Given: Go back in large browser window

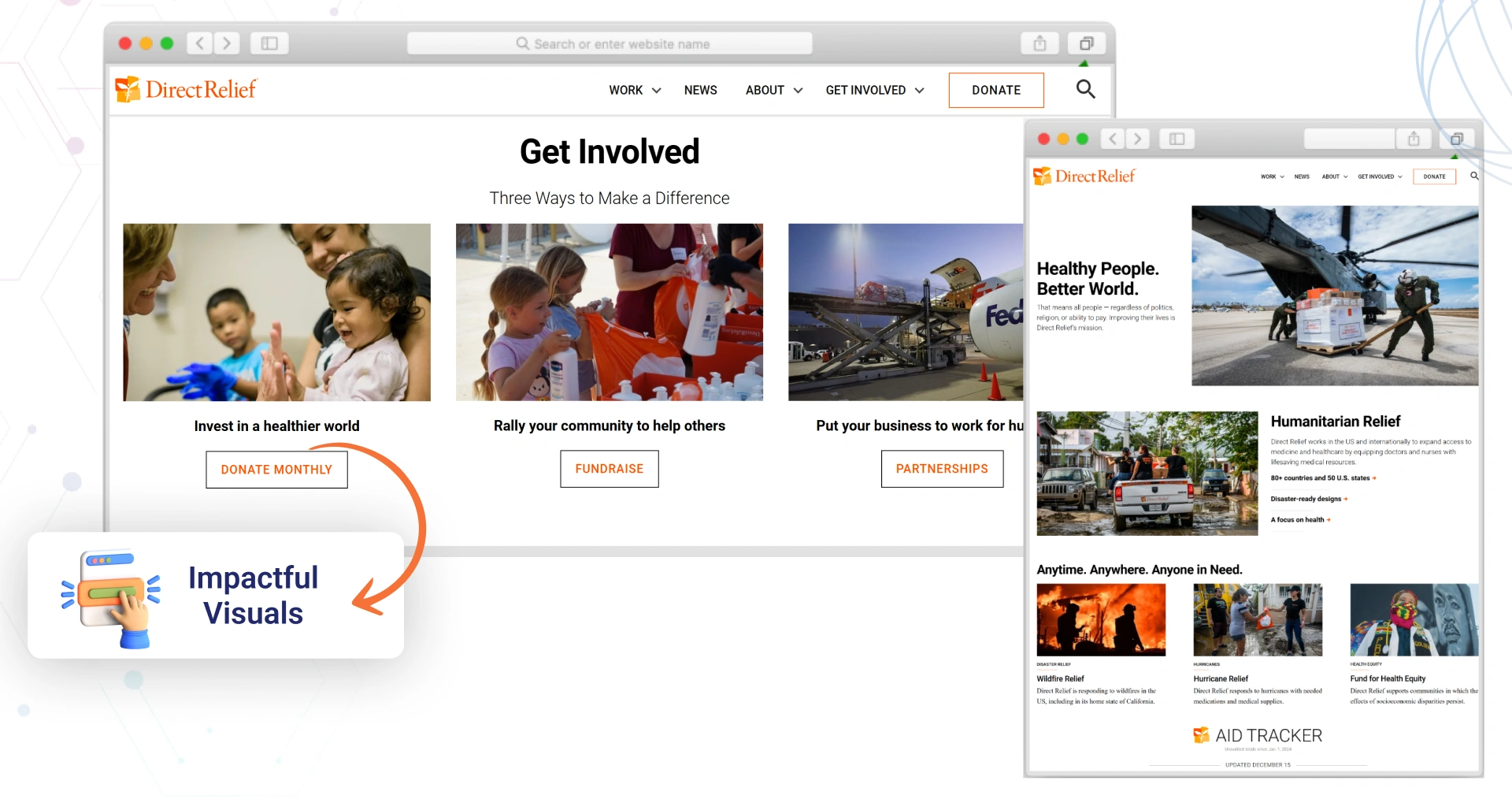Looking at the screenshot, I should tap(200, 43).
